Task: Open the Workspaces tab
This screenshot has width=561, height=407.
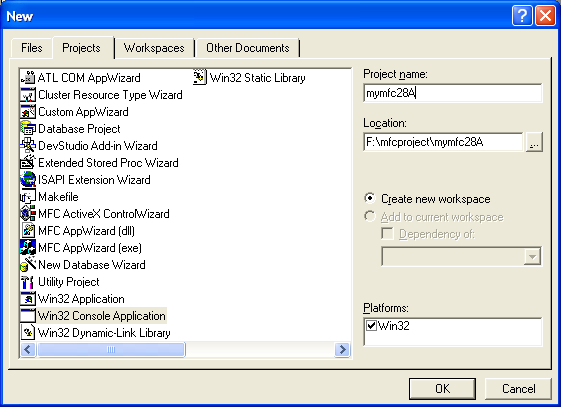Action: coord(154,48)
